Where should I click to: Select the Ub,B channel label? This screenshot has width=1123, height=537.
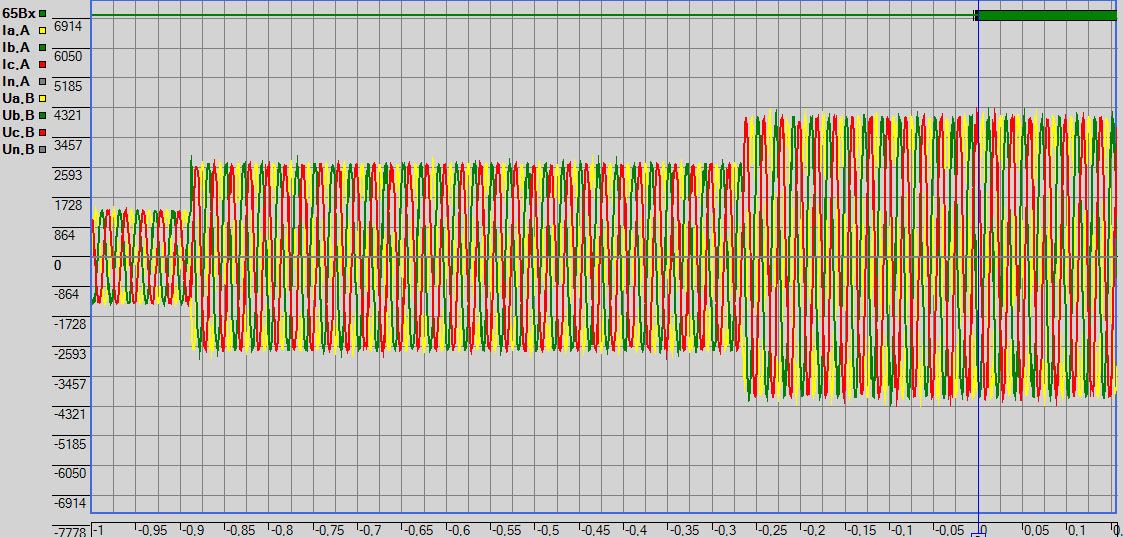click(x=19, y=115)
